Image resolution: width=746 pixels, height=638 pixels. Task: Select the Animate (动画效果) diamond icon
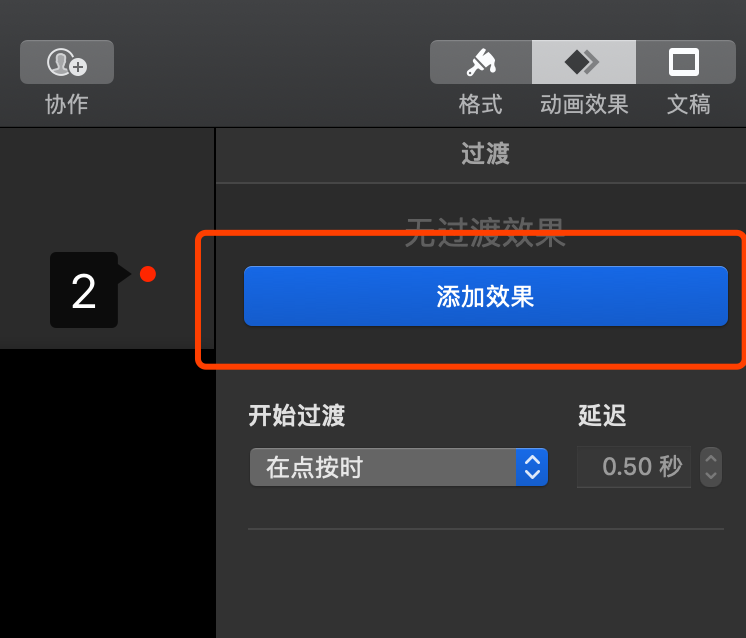584,62
